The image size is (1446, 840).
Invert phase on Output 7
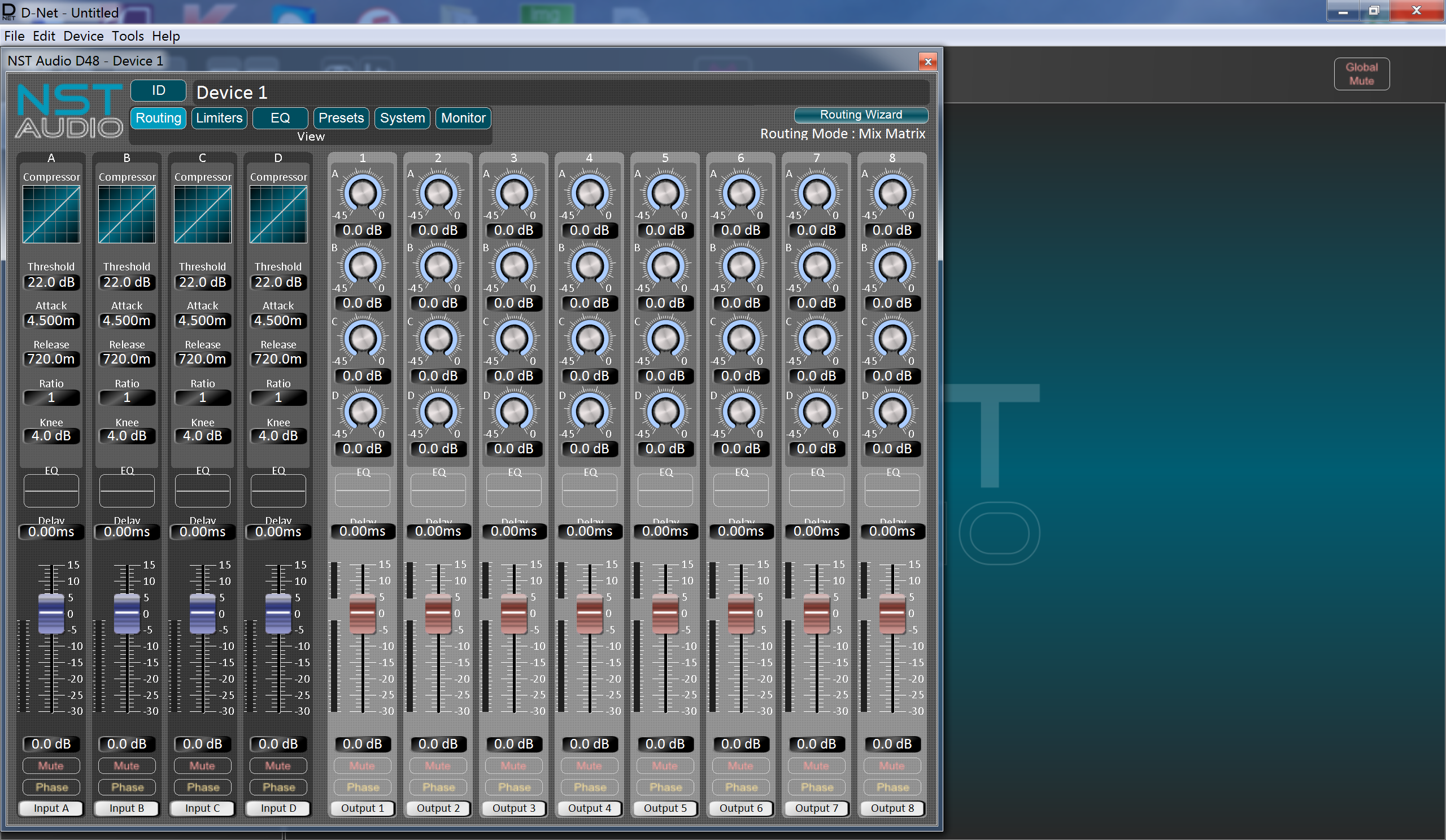click(817, 788)
